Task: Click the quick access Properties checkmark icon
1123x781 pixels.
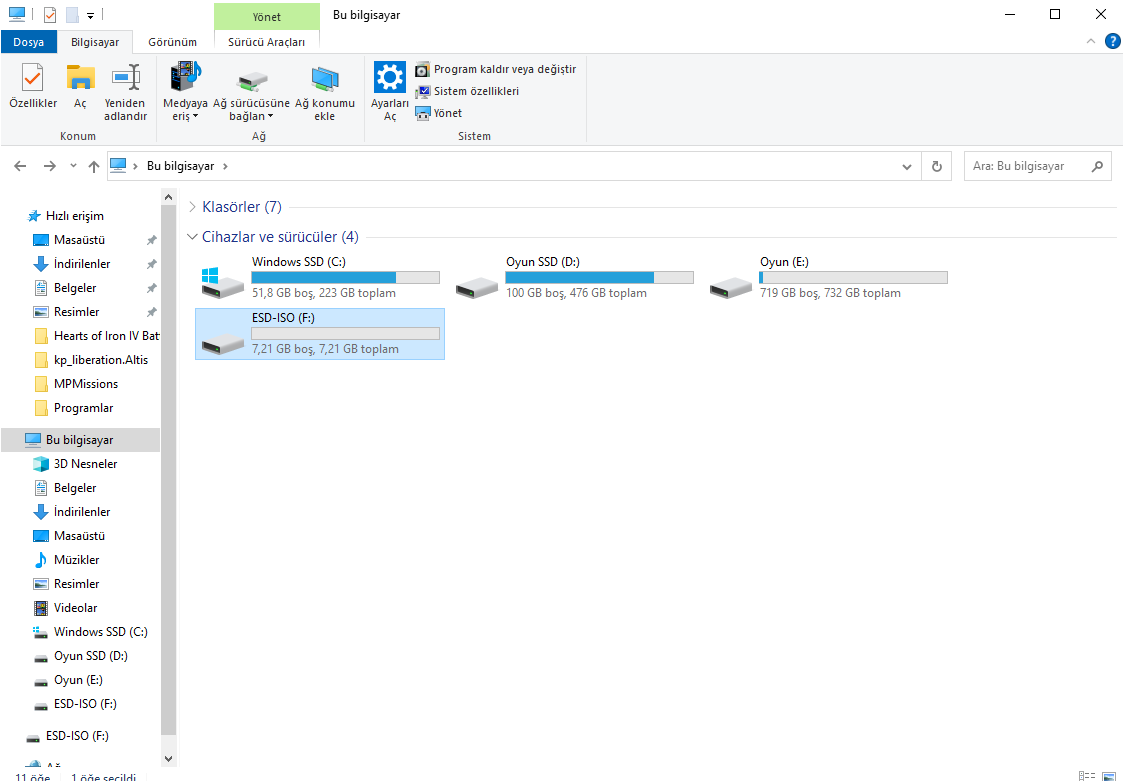Action: click(x=49, y=14)
